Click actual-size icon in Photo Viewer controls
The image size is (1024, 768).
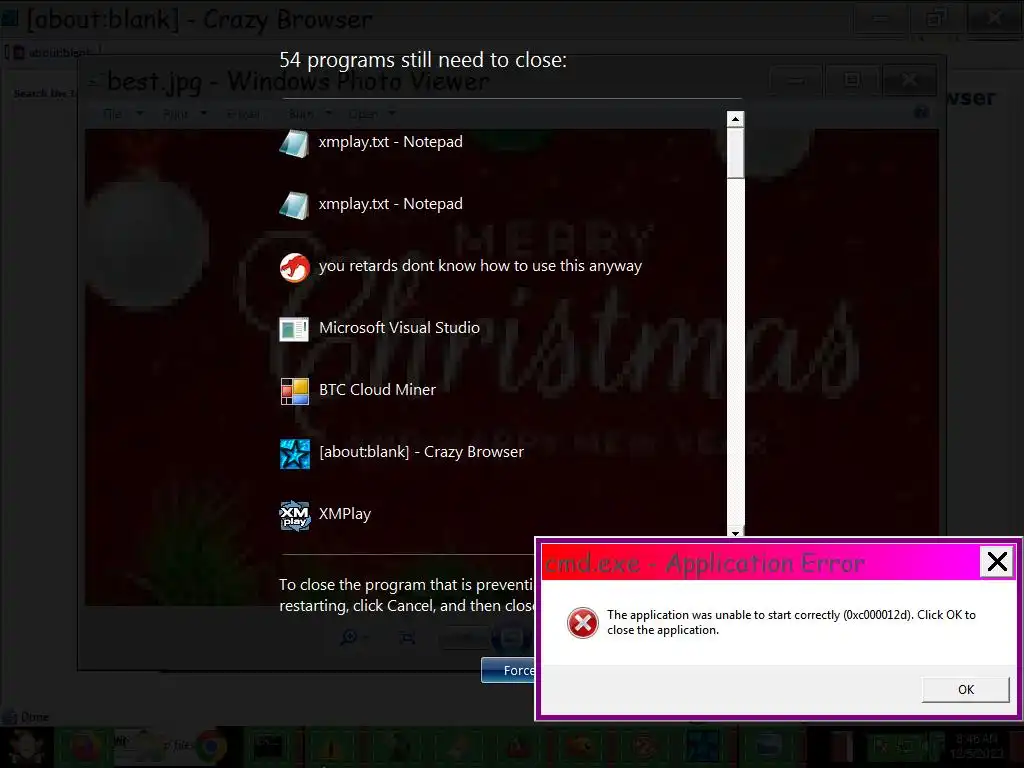tap(407, 637)
